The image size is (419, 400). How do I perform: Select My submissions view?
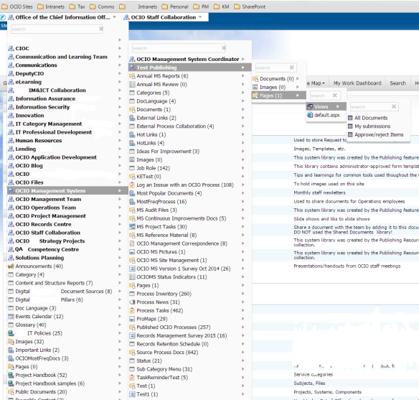[x=372, y=126]
